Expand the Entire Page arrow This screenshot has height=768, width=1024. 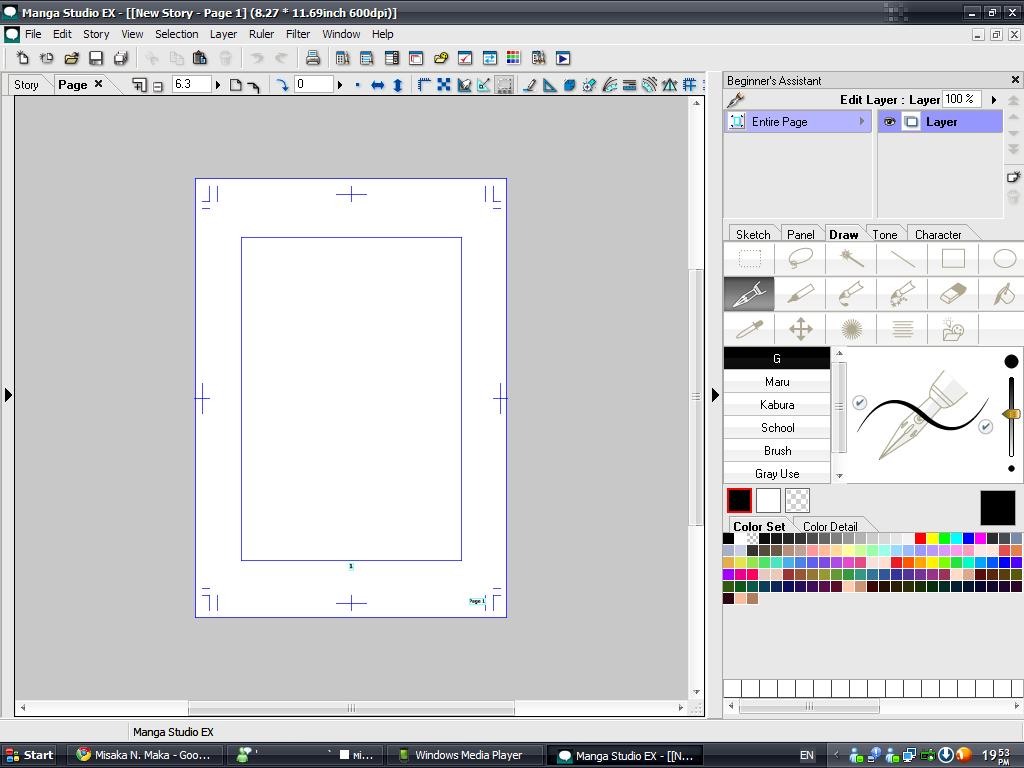point(861,122)
